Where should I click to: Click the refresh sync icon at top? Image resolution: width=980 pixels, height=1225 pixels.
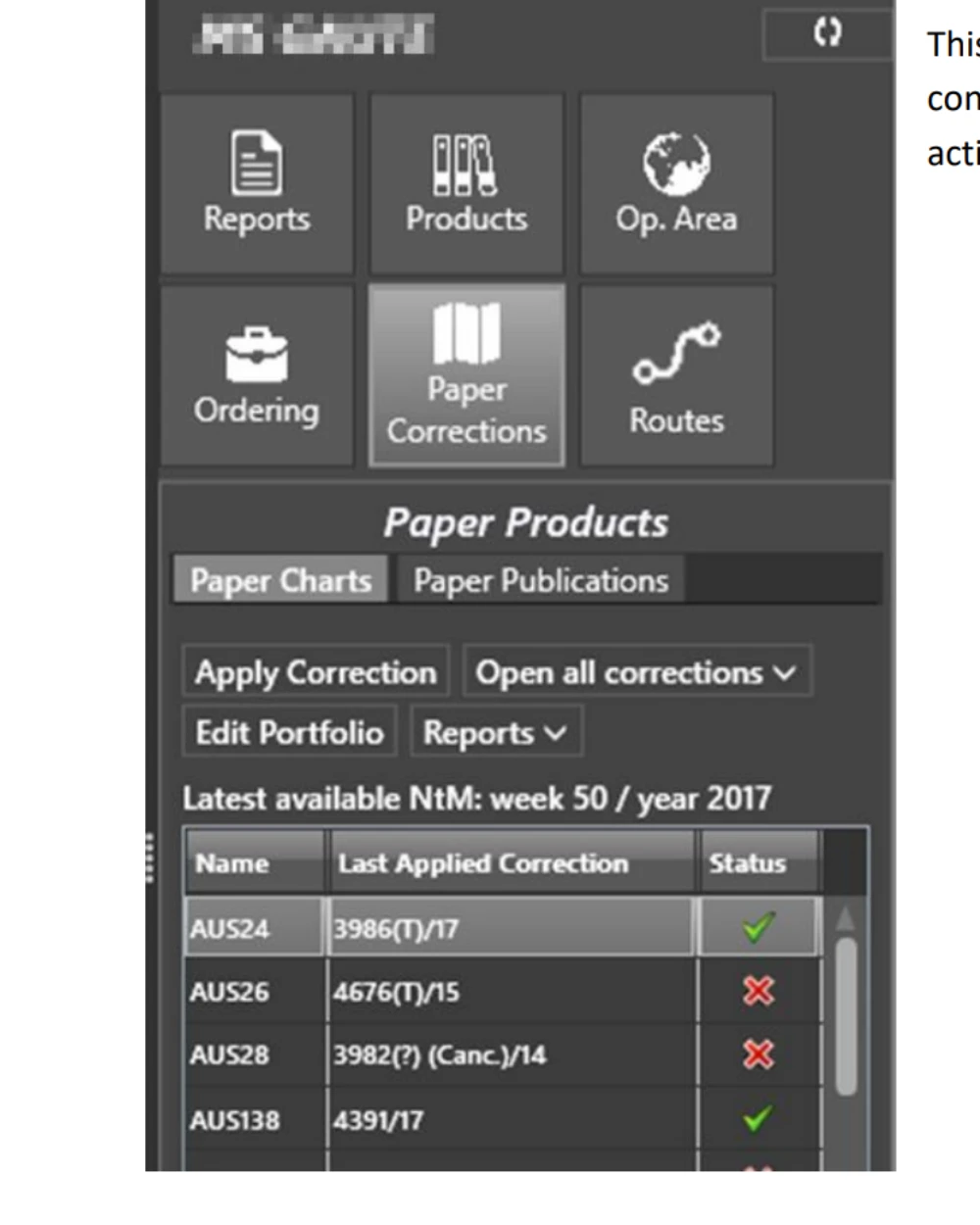[827, 33]
